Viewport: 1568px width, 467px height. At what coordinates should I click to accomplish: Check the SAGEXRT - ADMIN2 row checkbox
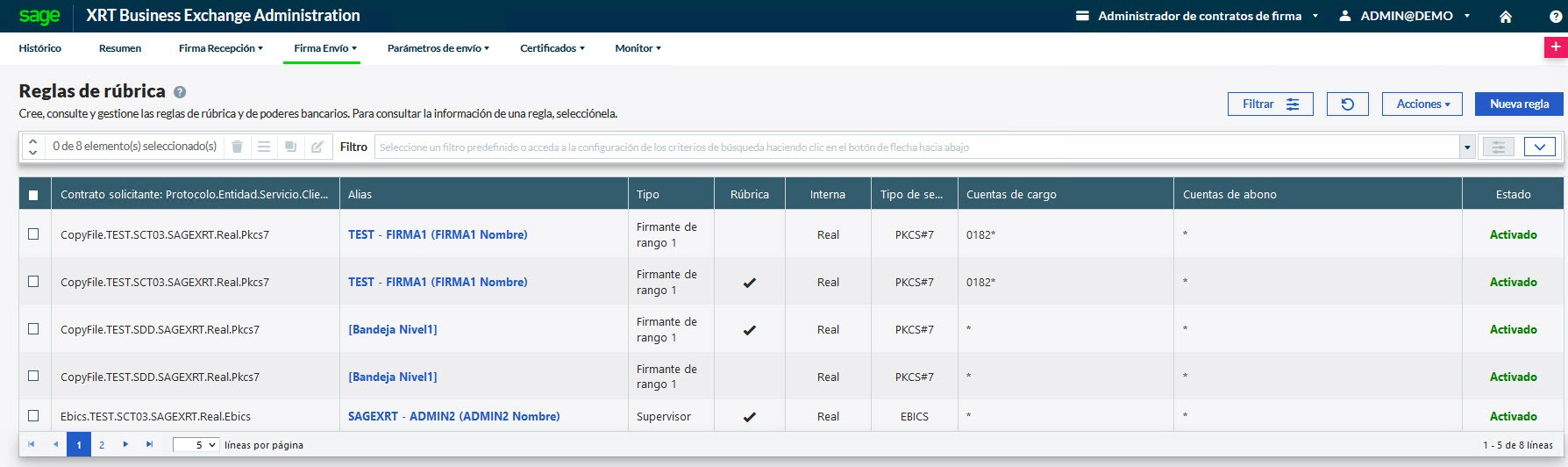[33, 416]
